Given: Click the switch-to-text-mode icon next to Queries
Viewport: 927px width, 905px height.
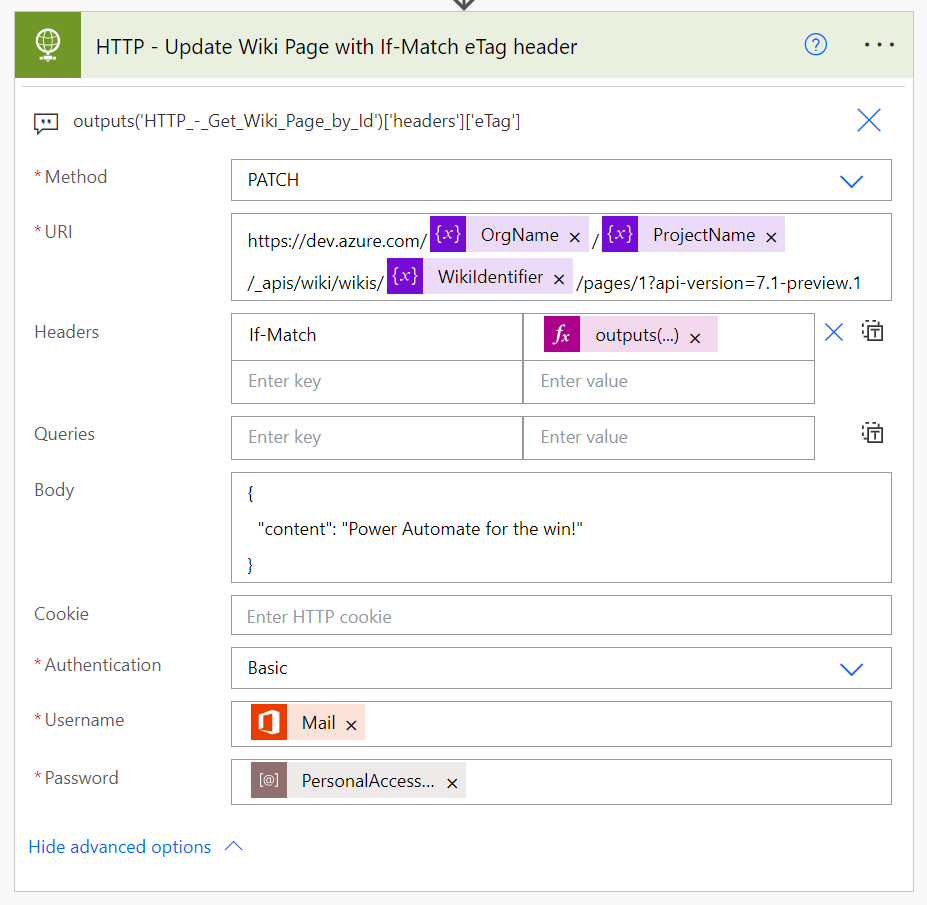Looking at the screenshot, I should (x=872, y=433).
